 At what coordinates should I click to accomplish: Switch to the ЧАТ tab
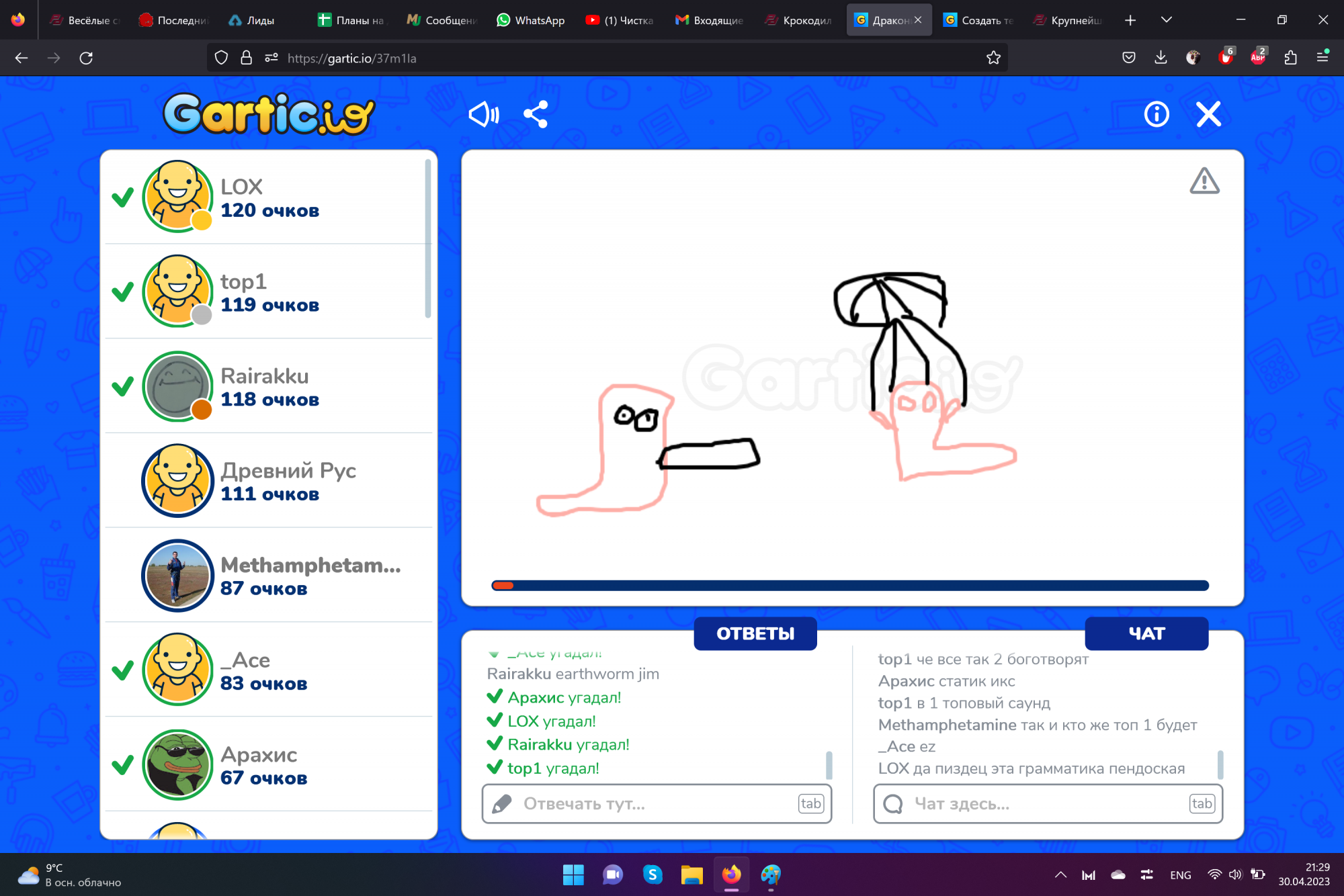point(1146,633)
